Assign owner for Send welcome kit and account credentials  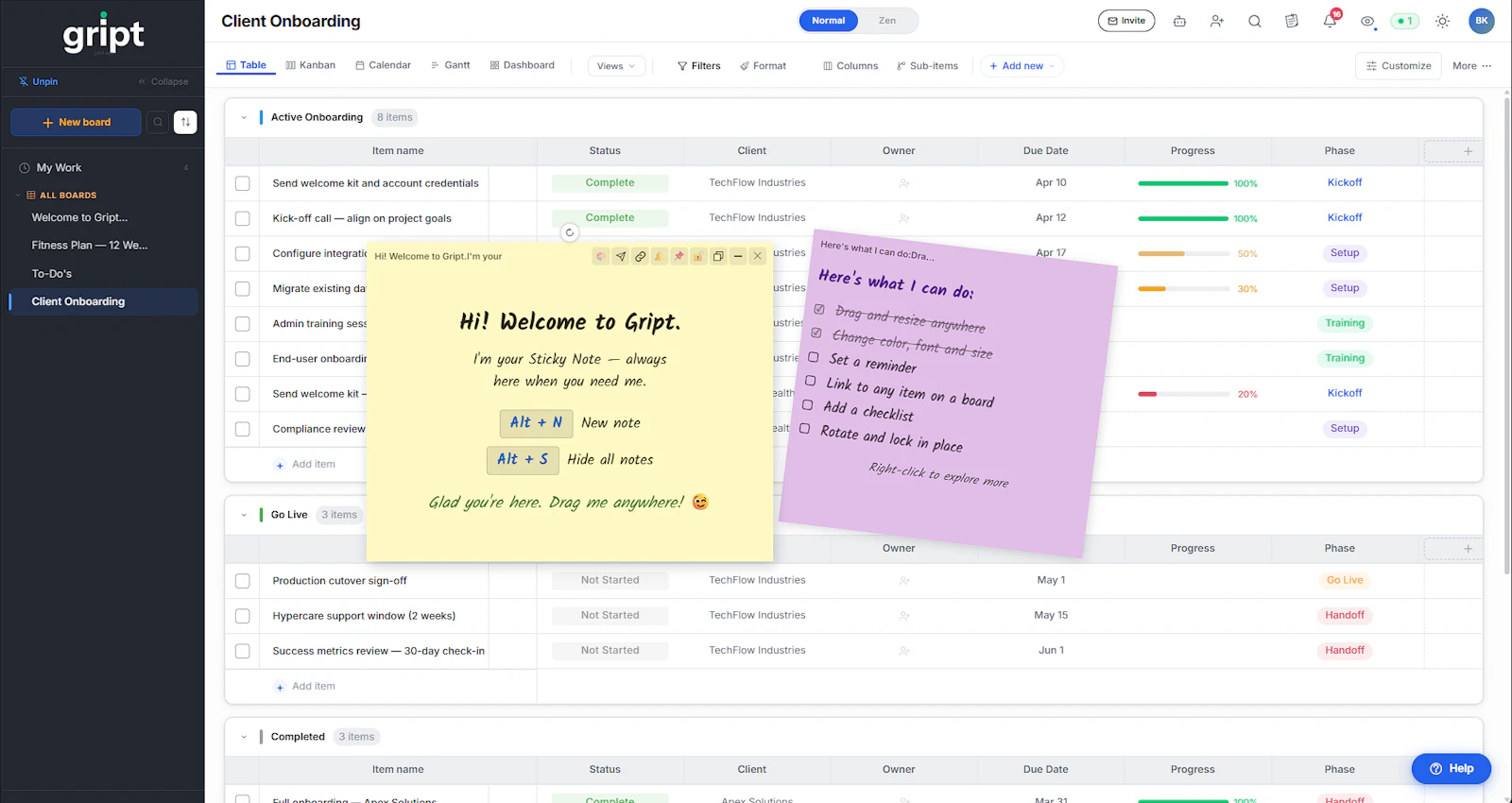pos(904,183)
